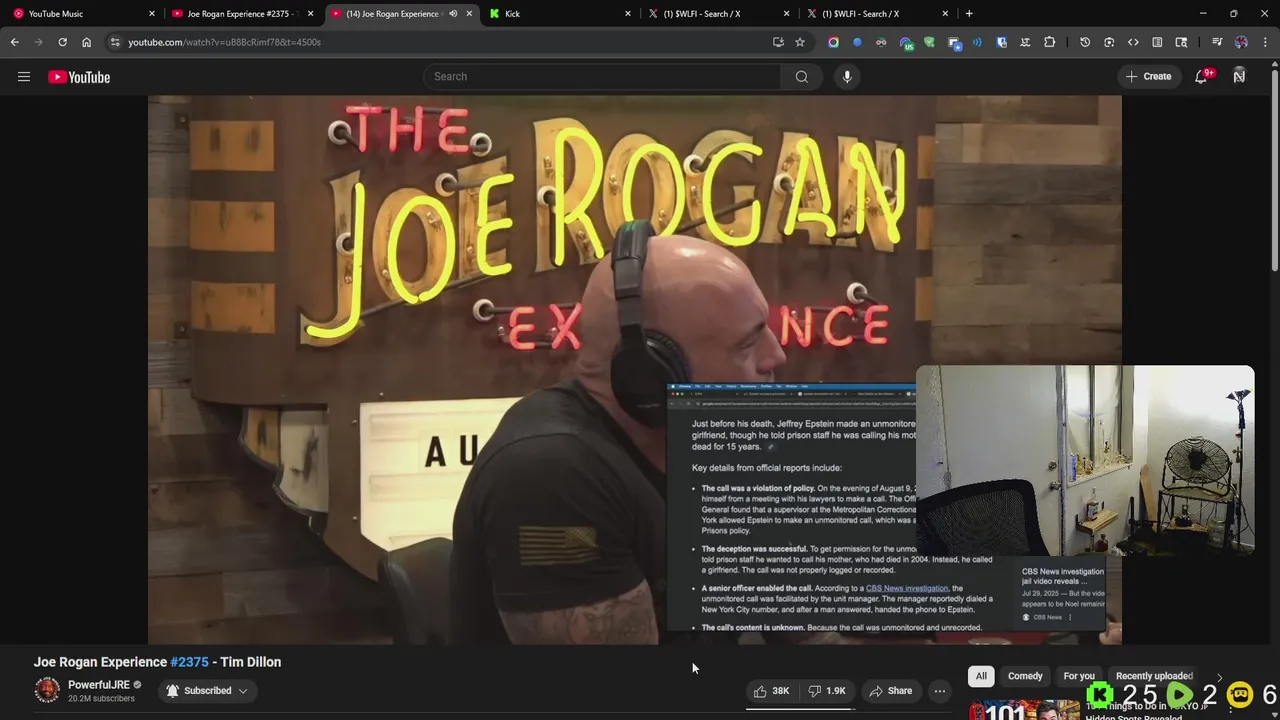Start voice search with the microphone
The width and height of the screenshot is (1280, 720).
(x=847, y=76)
